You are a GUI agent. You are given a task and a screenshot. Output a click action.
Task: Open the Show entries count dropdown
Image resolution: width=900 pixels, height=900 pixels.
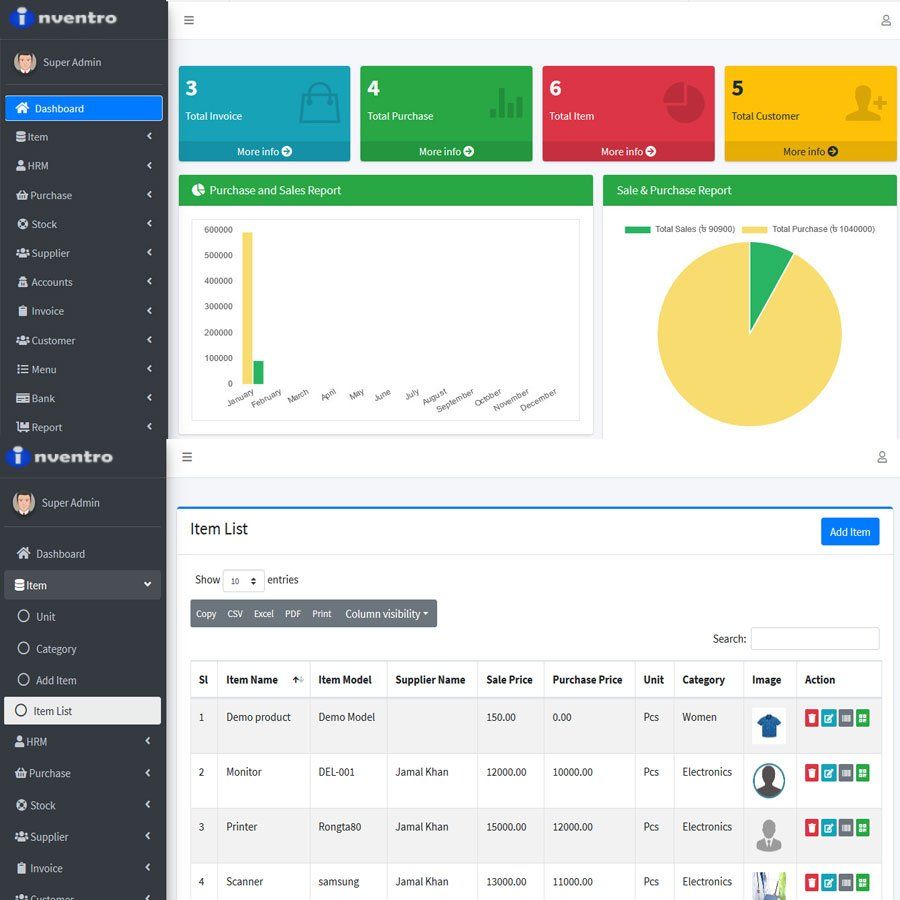[x=243, y=581]
